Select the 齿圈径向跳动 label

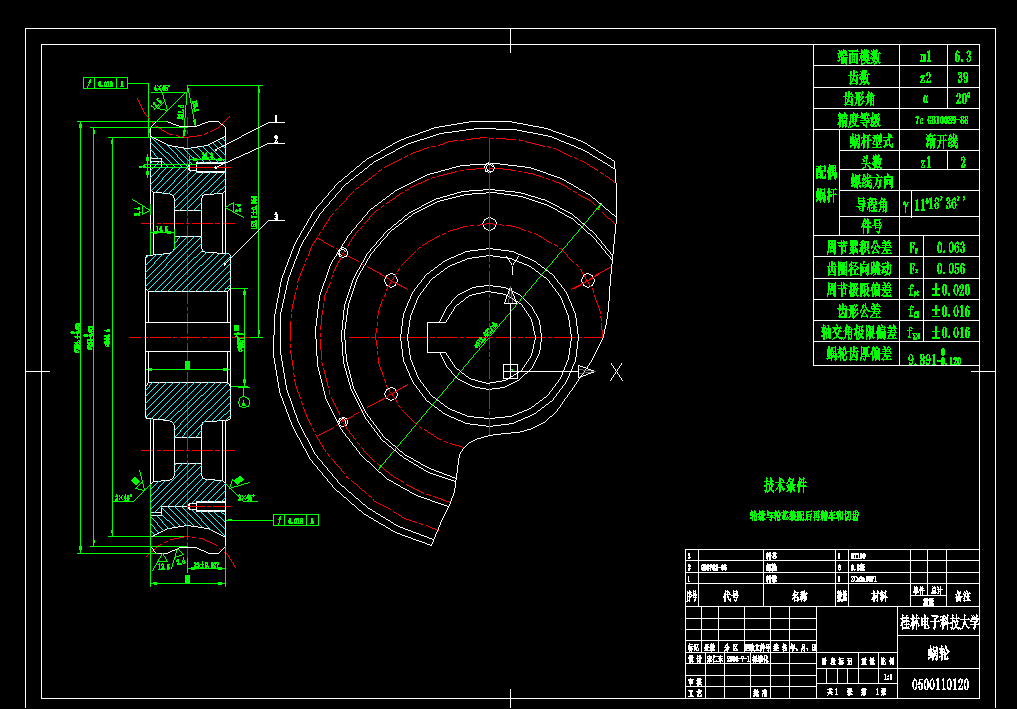point(859,269)
